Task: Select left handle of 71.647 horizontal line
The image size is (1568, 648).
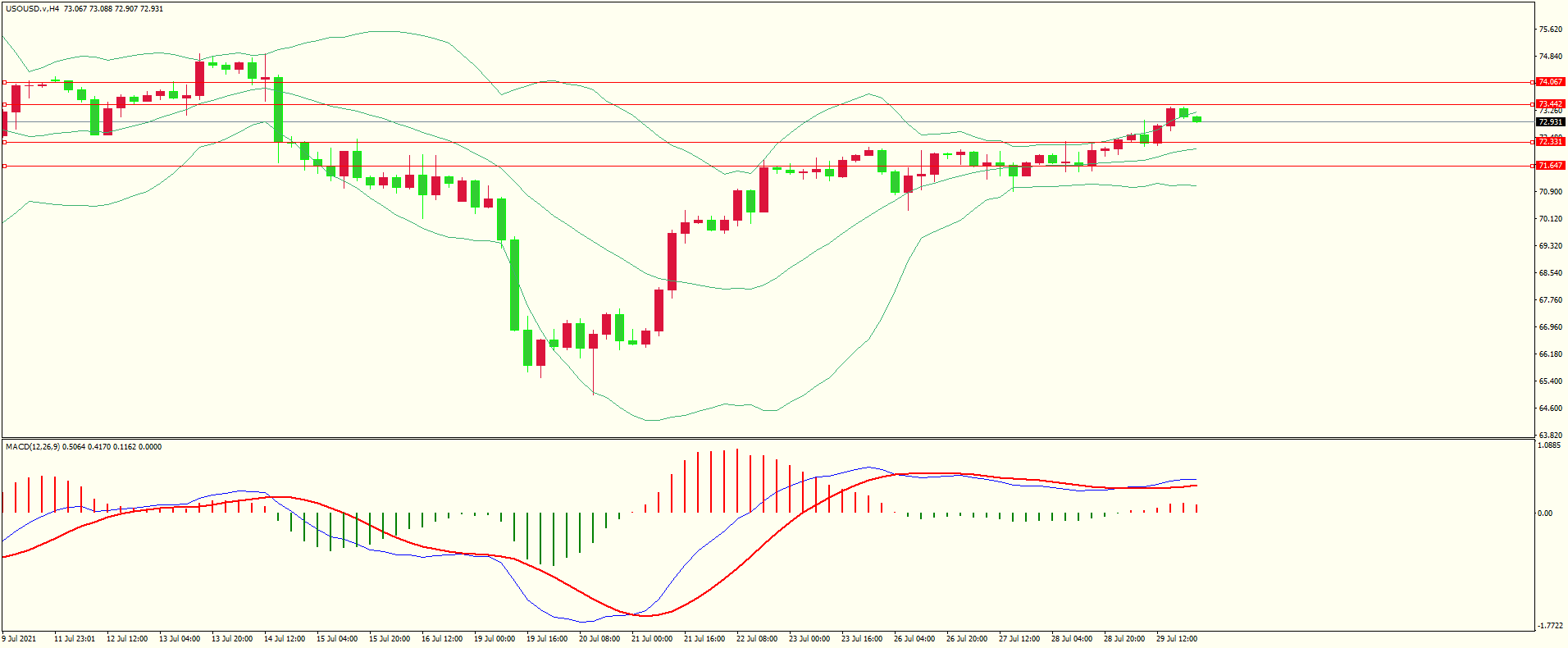Action: 5,166
